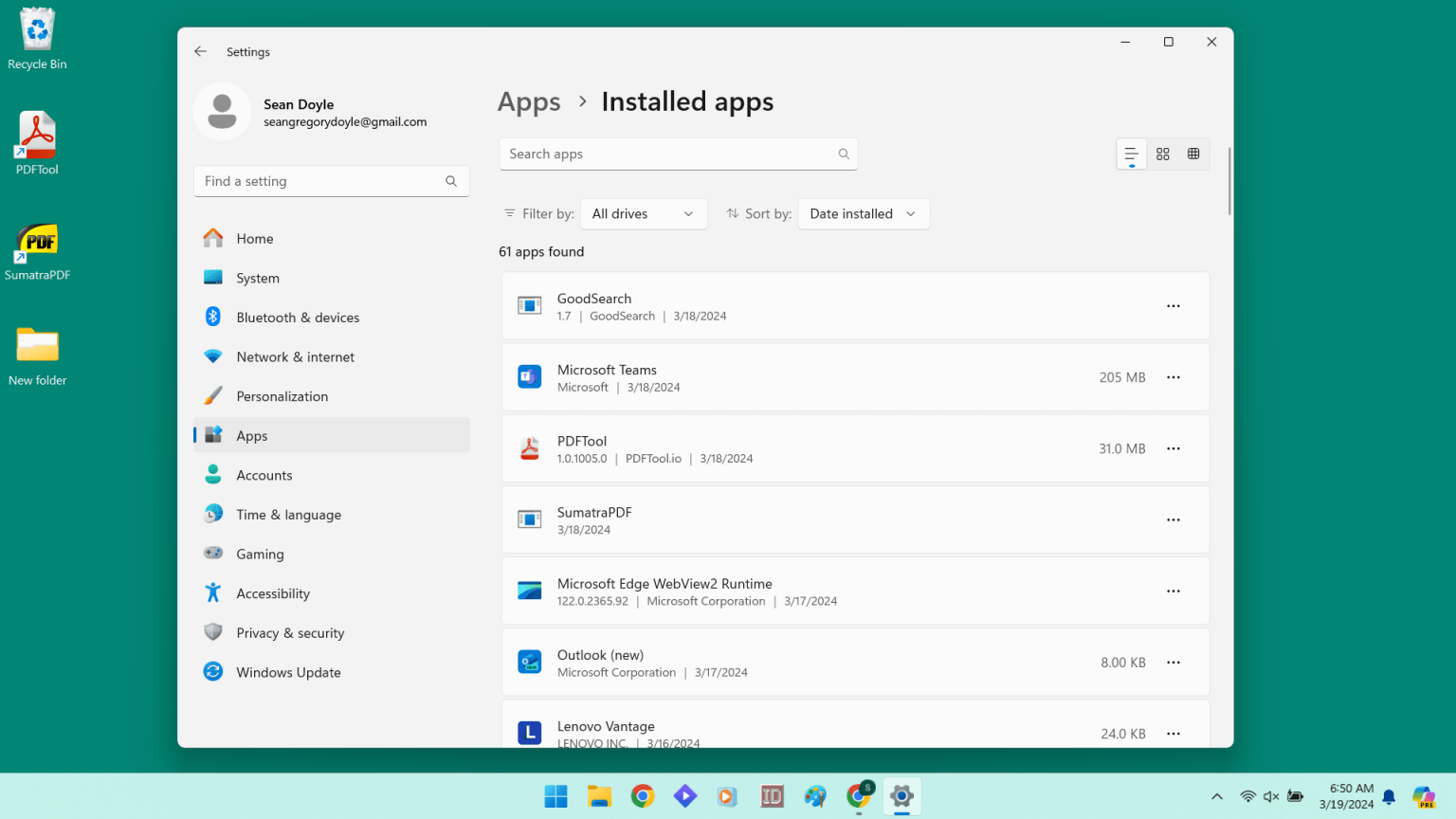Open the Sort by Date installed dropdown

click(864, 214)
